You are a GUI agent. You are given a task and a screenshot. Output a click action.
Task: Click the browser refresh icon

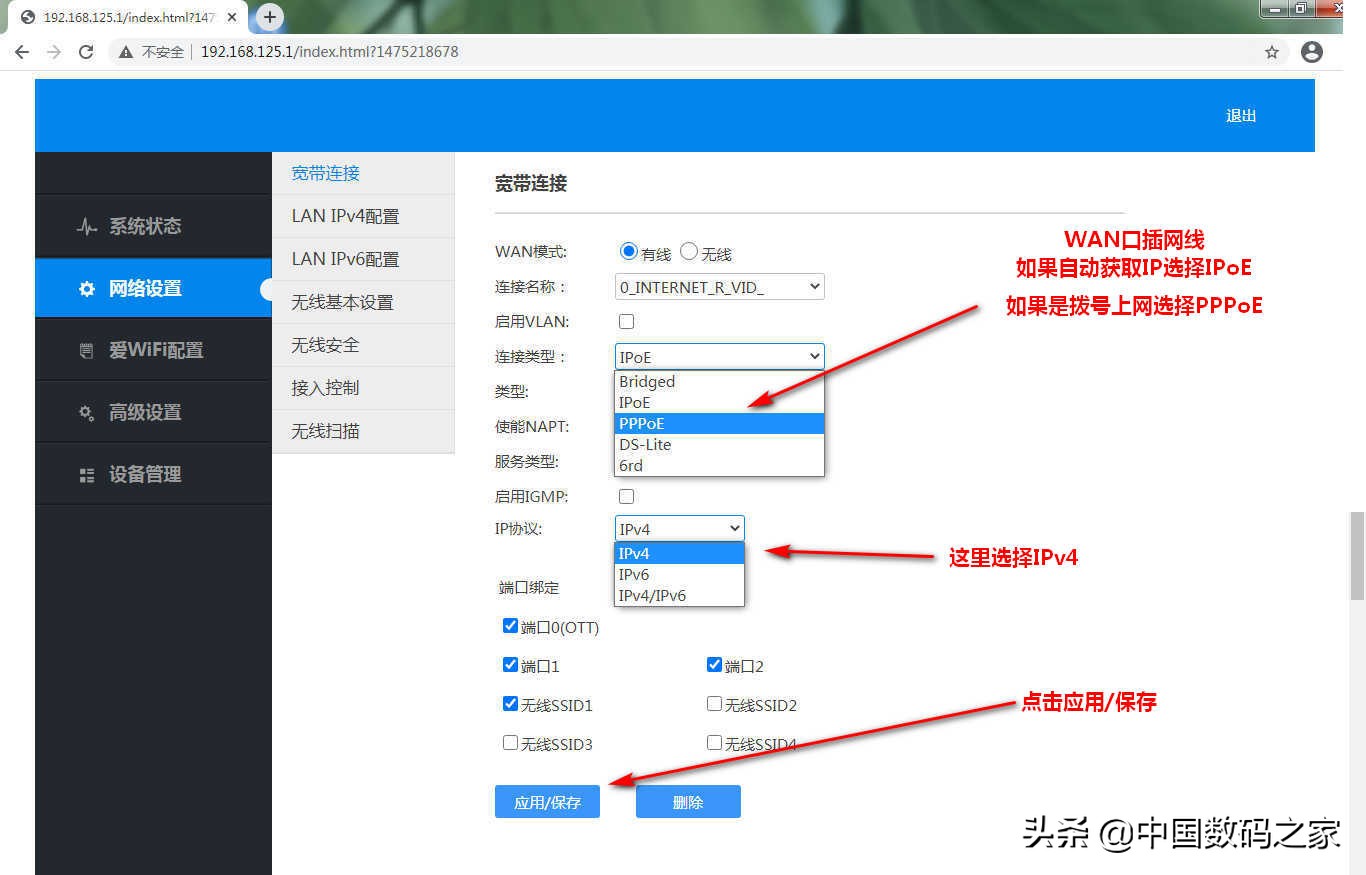click(85, 52)
